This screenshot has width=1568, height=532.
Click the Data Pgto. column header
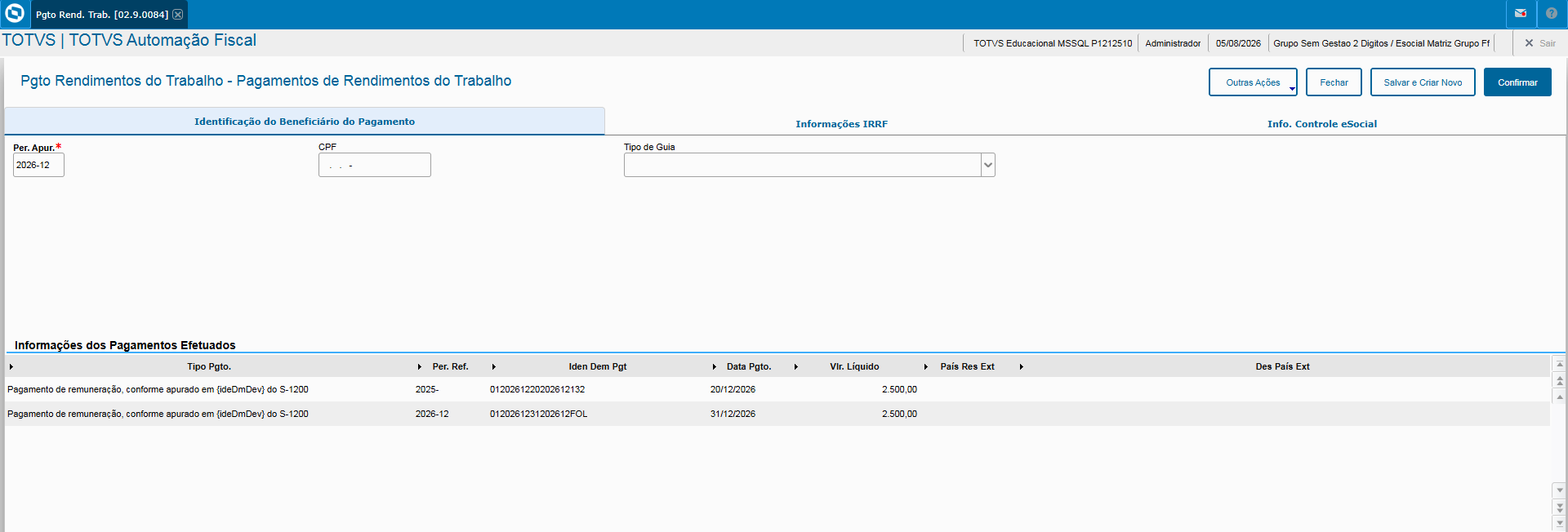click(x=749, y=367)
